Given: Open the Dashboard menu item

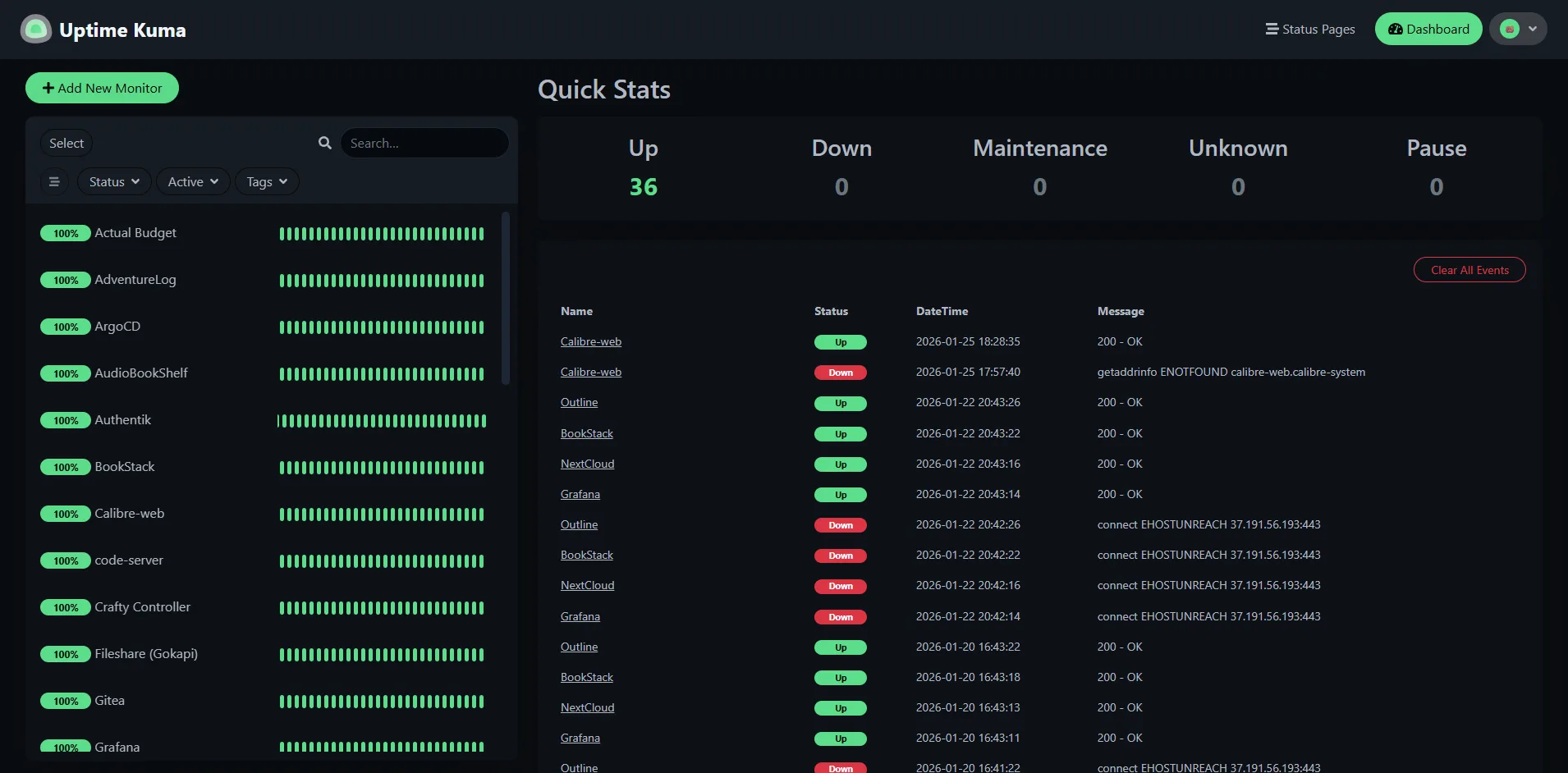Looking at the screenshot, I should 1428,29.
